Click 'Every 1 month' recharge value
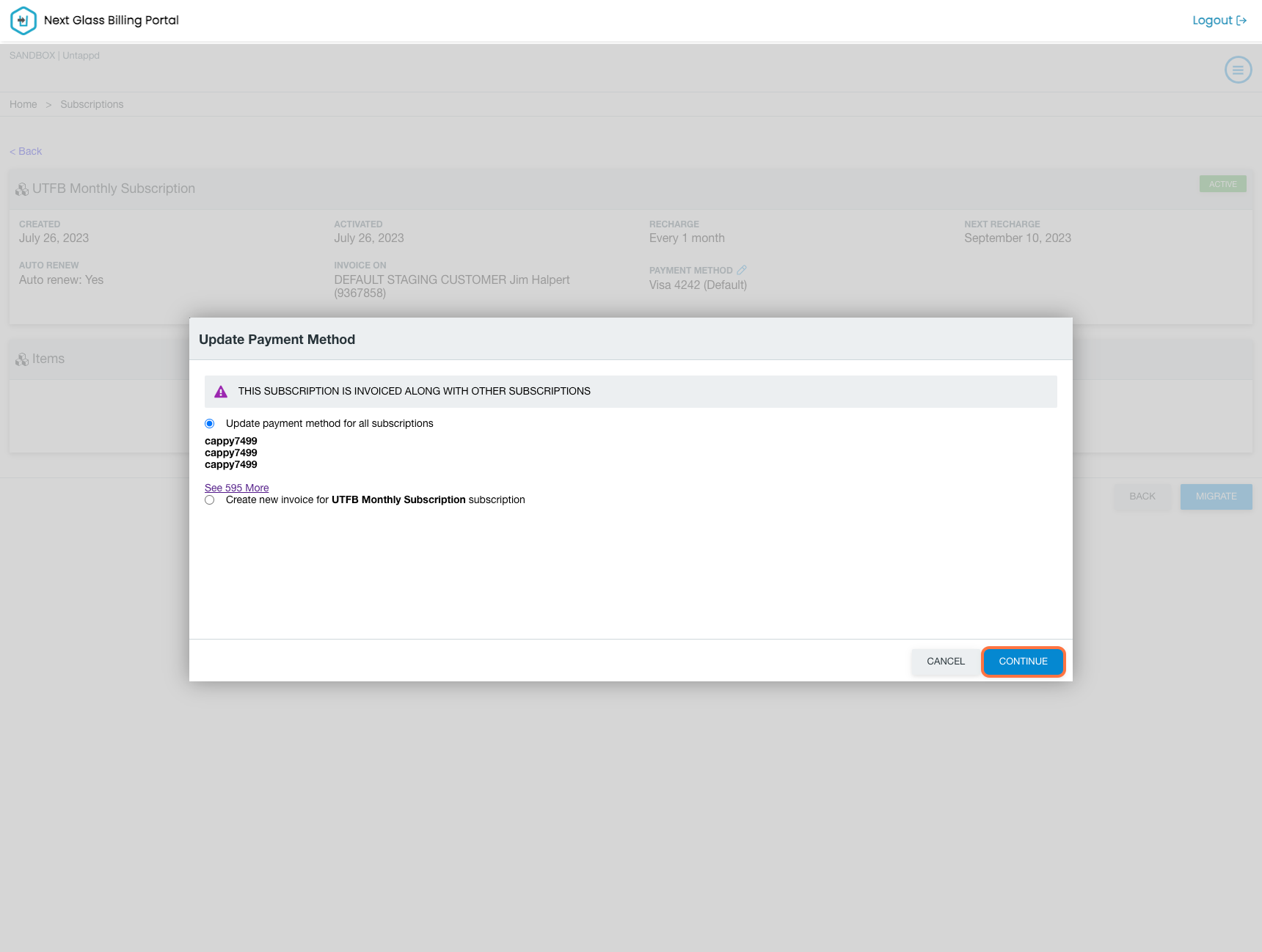 [687, 238]
